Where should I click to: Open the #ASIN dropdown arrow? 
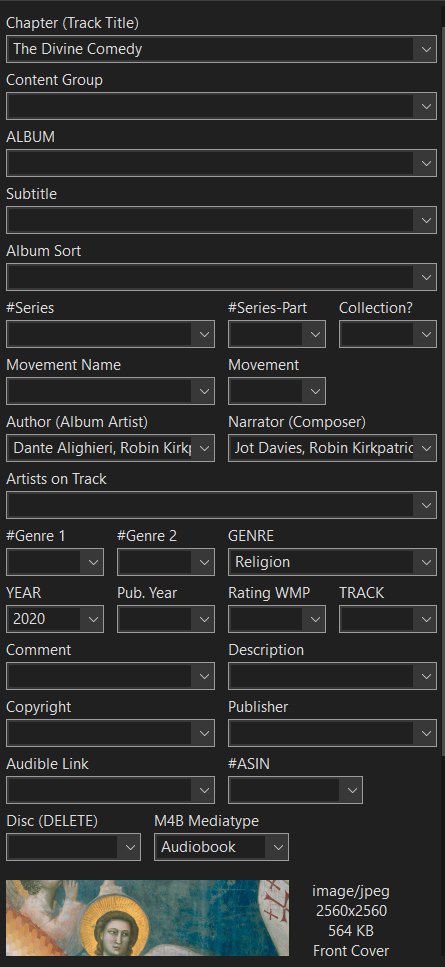(x=352, y=790)
